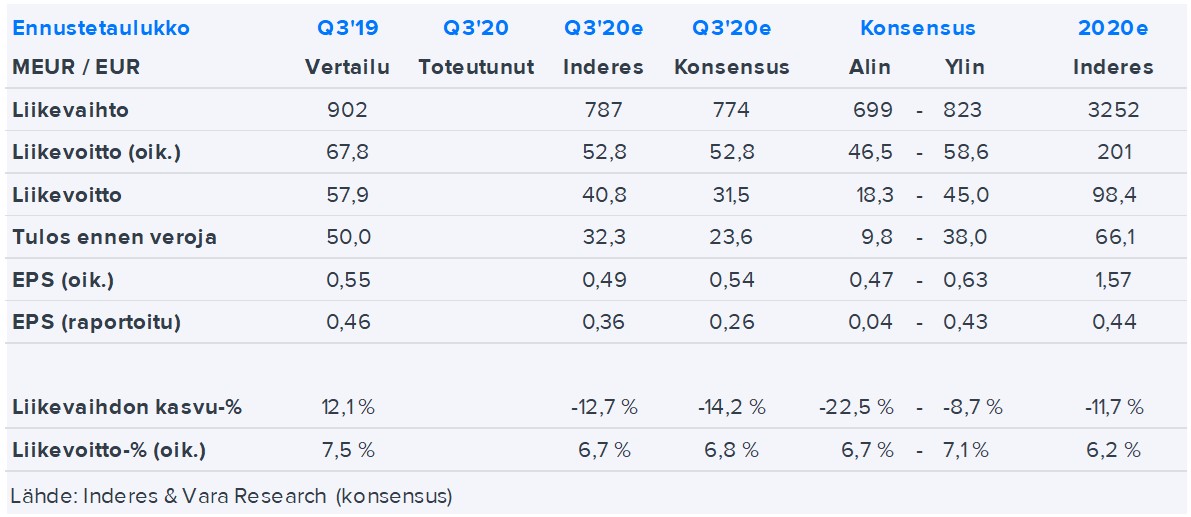Select the Liikevoitto (oik.) row label
This screenshot has height=517, width=1191.
click(x=97, y=153)
